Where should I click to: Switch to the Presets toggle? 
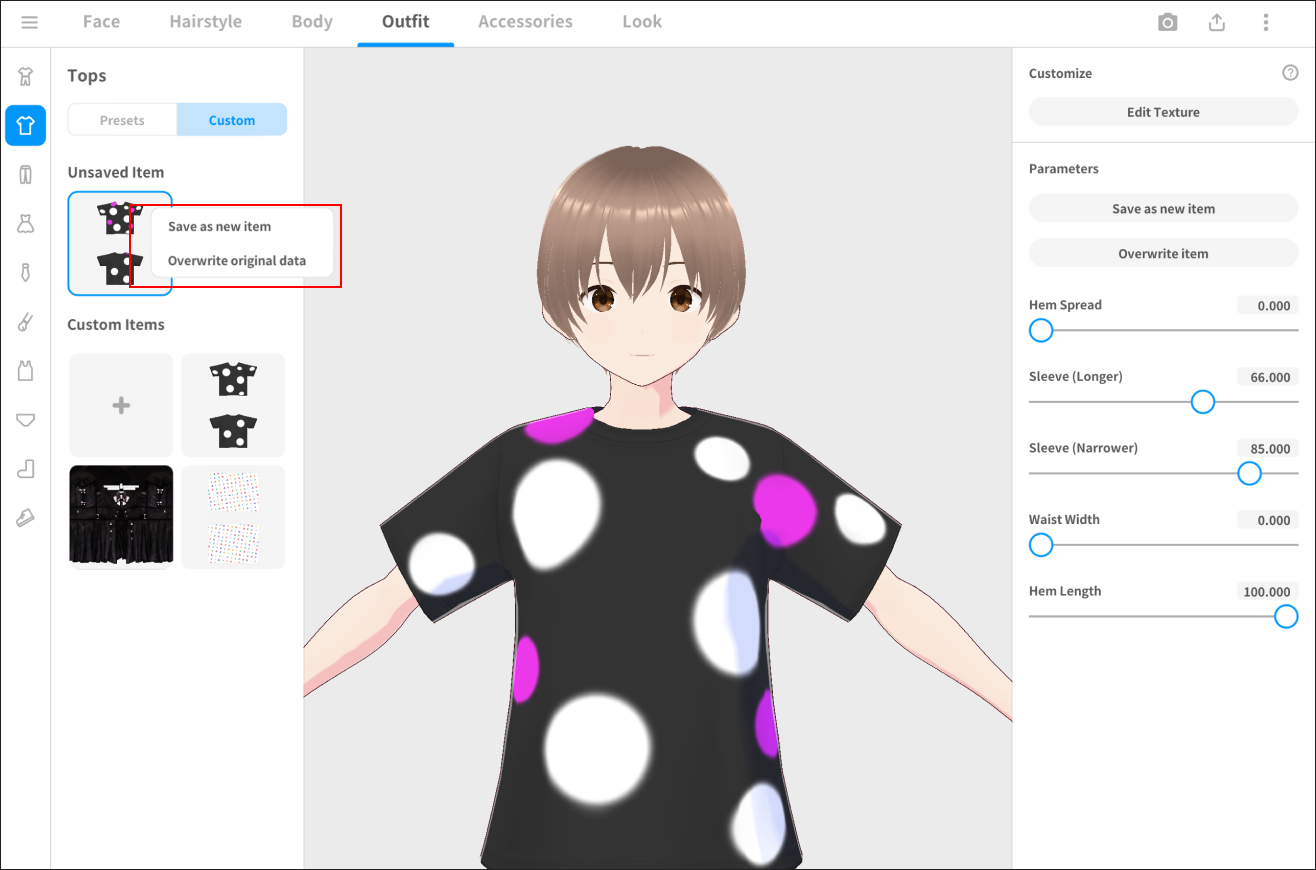pos(122,120)
